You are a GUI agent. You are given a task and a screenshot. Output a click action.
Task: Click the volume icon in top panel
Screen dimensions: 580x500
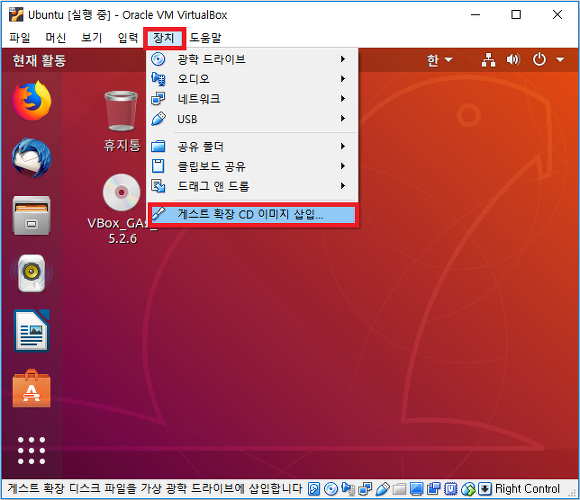[513, 60]
